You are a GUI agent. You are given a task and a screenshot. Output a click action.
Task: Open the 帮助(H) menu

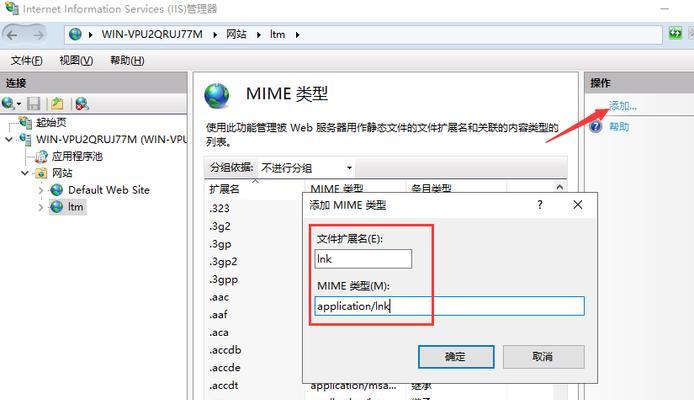click(x=127, y=61)
